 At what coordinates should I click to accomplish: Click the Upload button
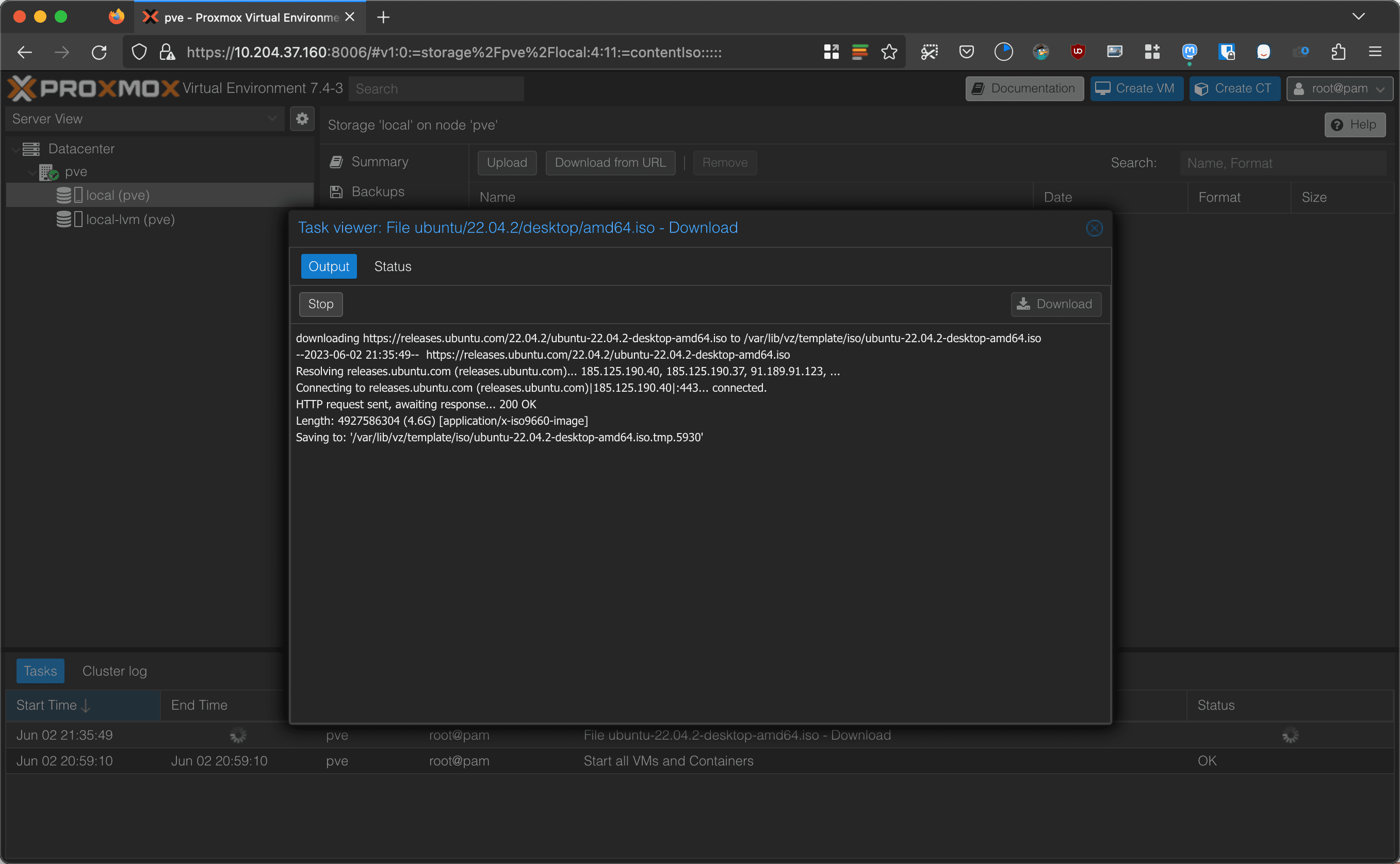pyautogui.click(x=507, y=163)
